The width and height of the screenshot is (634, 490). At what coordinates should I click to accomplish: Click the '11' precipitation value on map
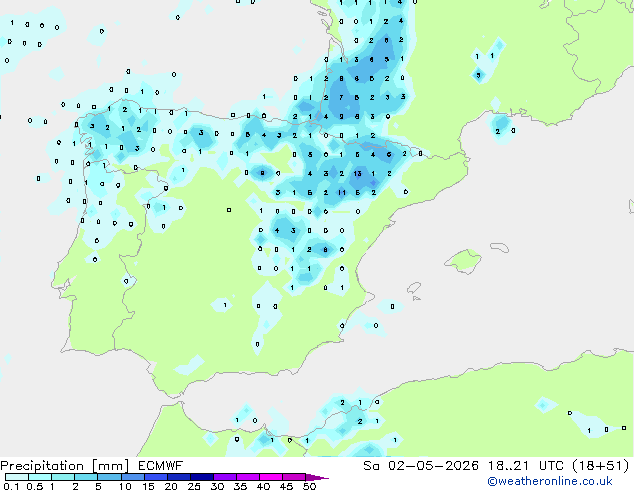click(x=342, y=192)
